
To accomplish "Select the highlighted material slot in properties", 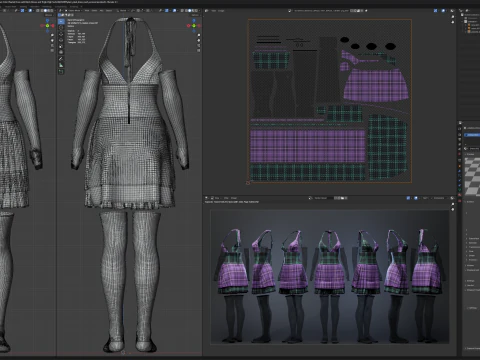I will coord(472,135).
